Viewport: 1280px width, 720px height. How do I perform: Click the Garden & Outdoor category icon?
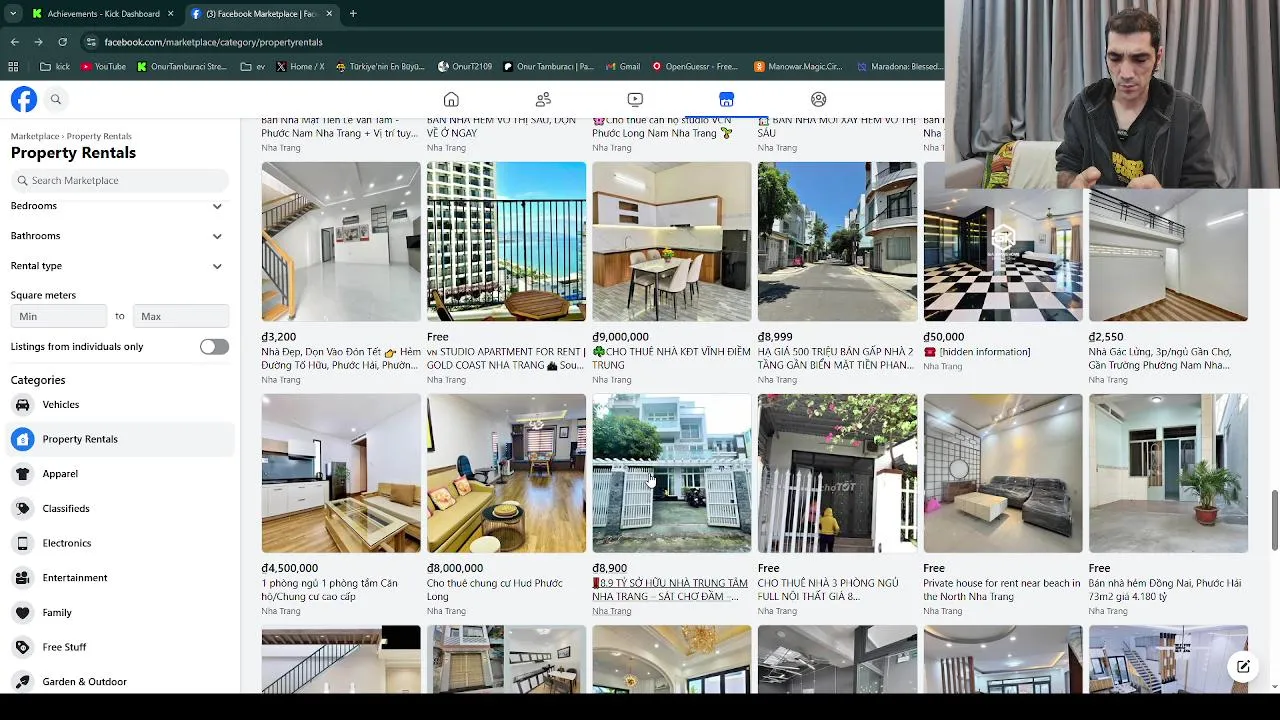coord(22,681)
